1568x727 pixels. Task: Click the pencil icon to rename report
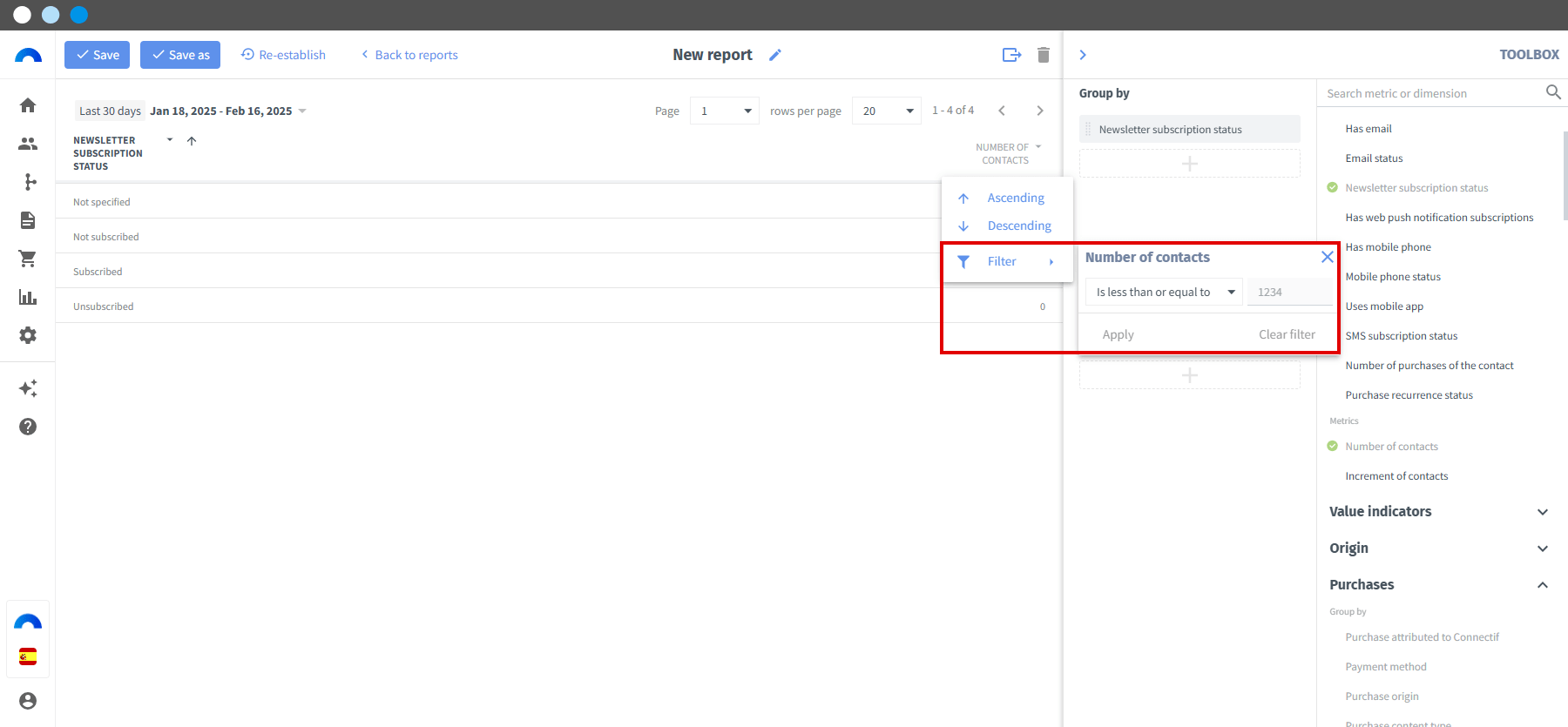pyautogui.click(x=775, y=55)
